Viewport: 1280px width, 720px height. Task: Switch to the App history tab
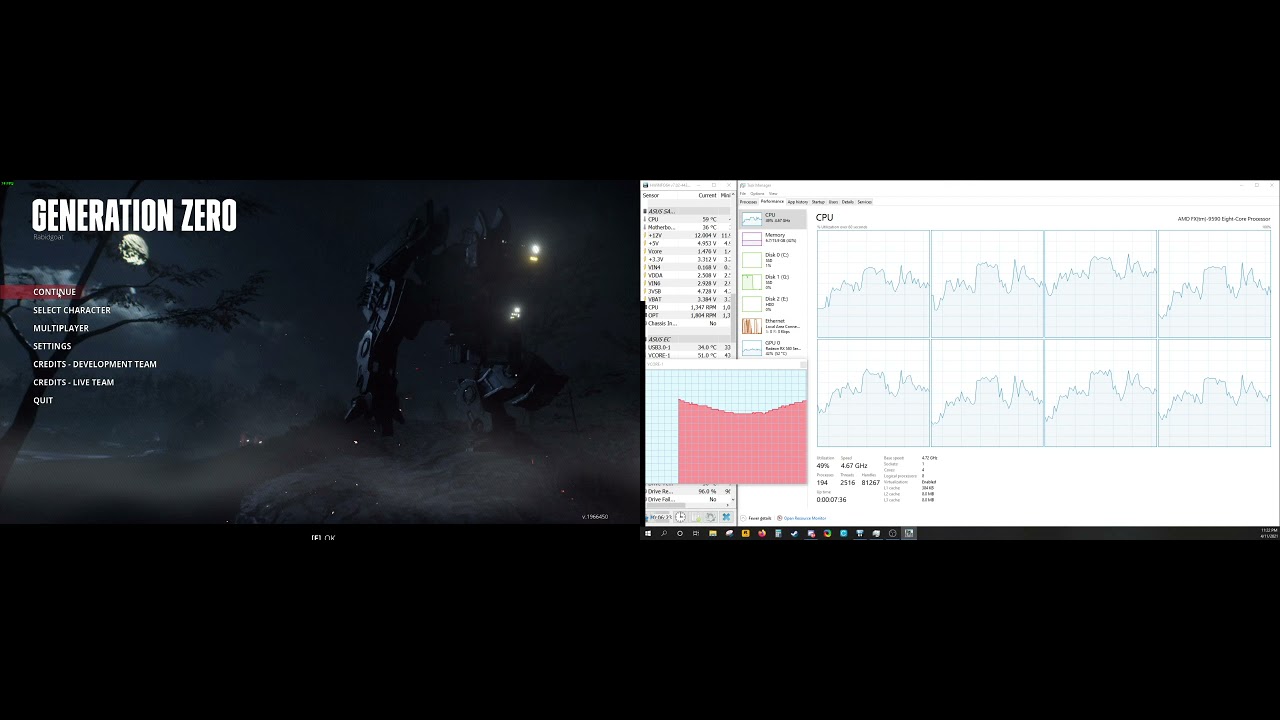pos(798,202)
